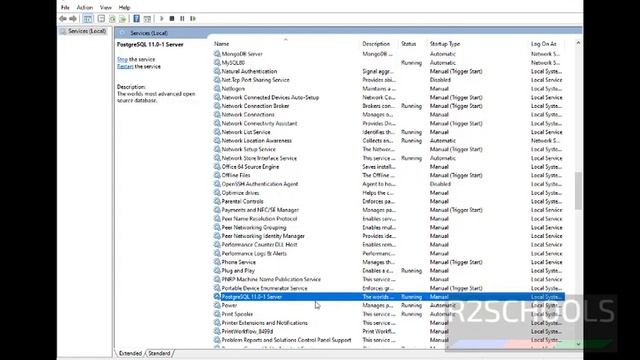This screenshot has width=640, height=360.
Task: Click gear icon of MongoDB Server row
Action: [217, 54]
